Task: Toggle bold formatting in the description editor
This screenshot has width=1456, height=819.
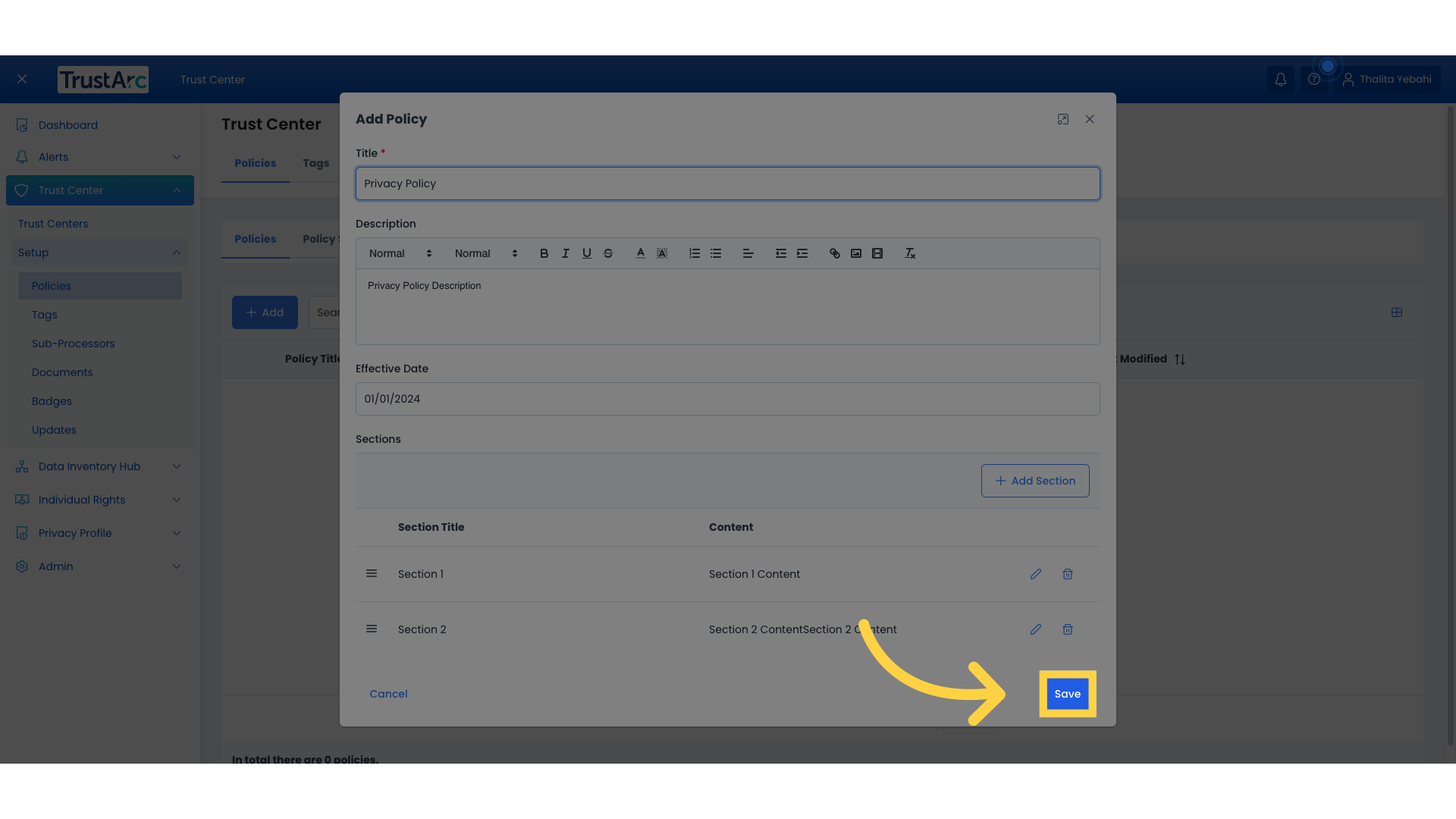Action: click(544, 253)
